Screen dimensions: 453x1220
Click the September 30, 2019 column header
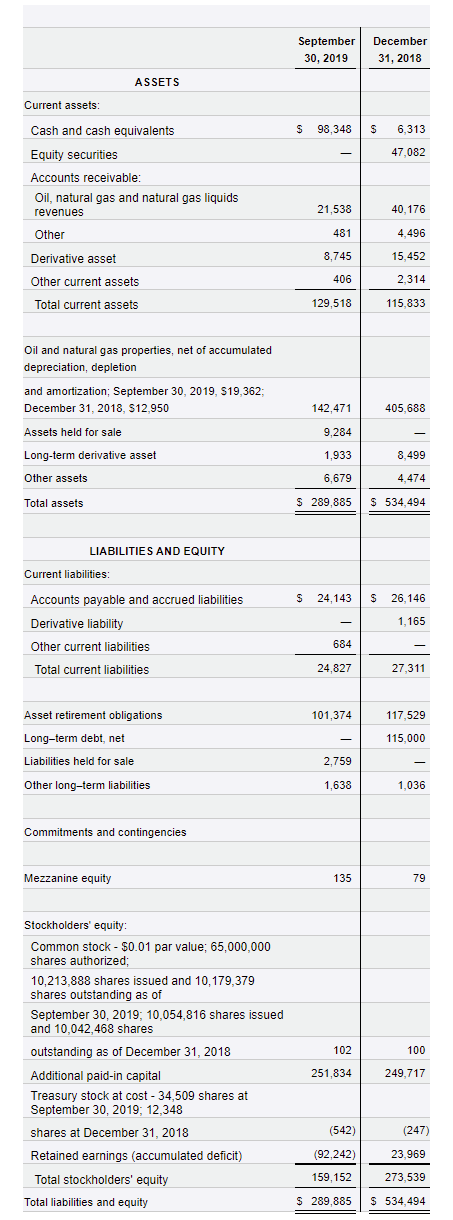[x=326, y=49]
